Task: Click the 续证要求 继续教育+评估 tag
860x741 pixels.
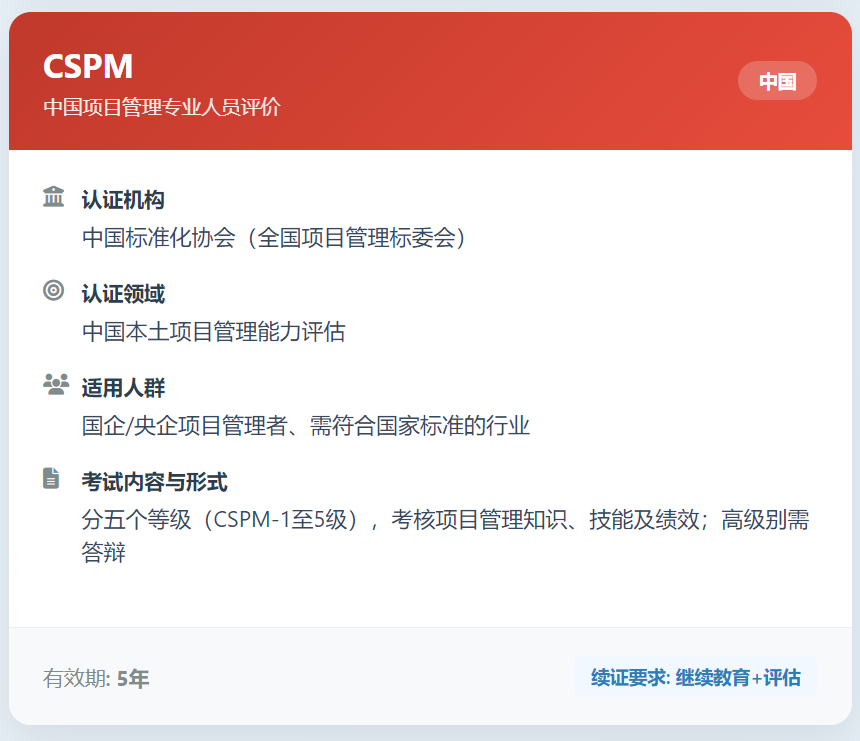Action: click(x=695, y=677)
